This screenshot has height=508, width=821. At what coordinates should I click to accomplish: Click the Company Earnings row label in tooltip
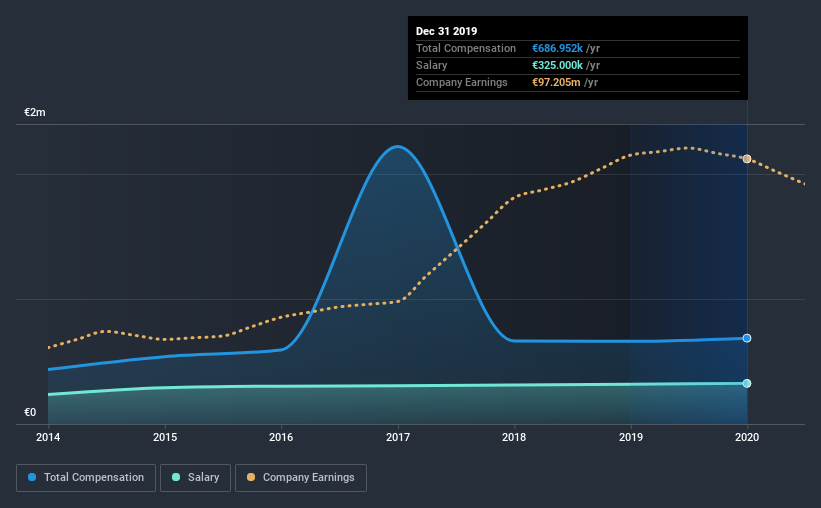pyautogui.click(x=462, y=82)
